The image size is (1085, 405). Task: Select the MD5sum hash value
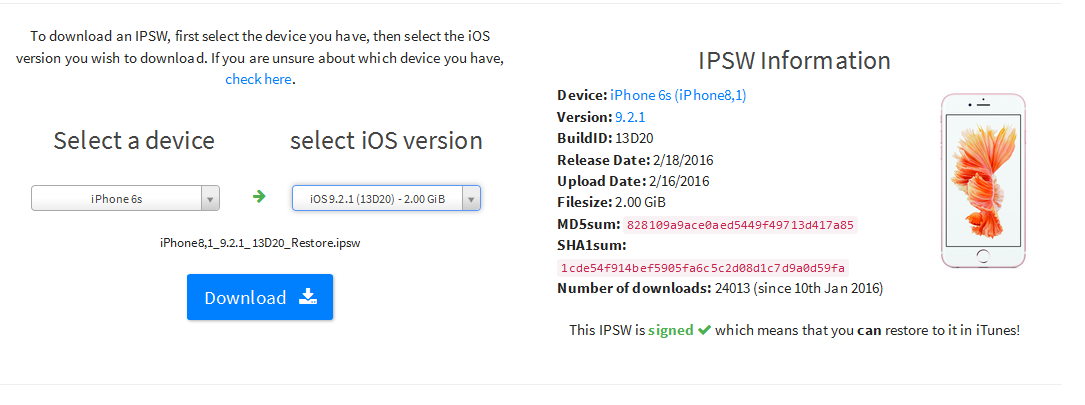[x=741, y=225]
